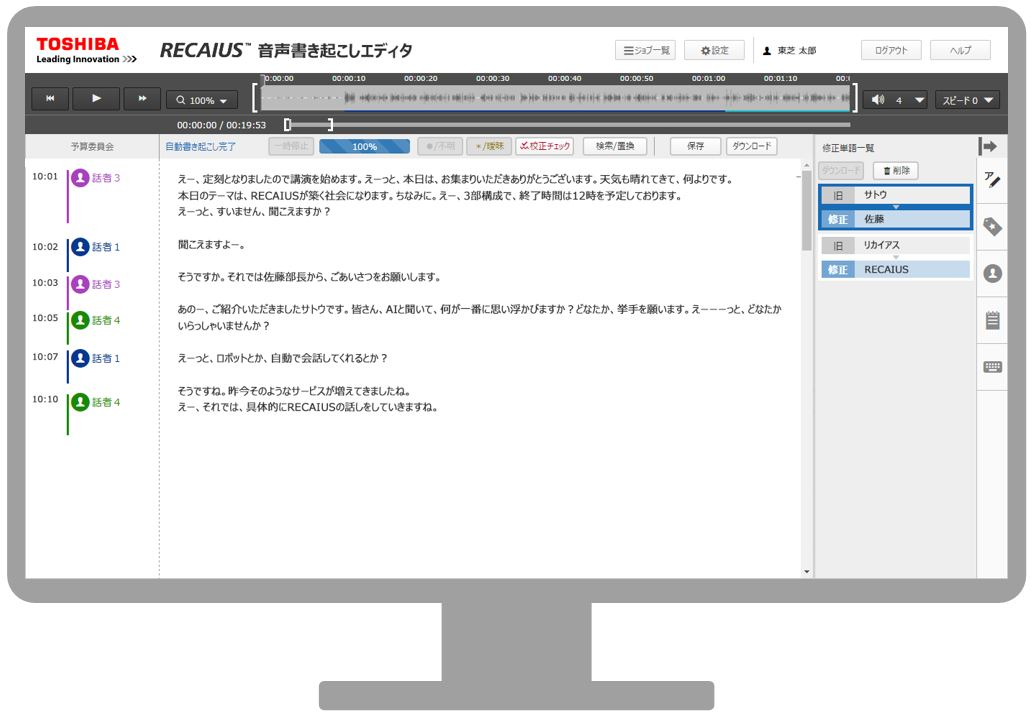Click the 削除 delete button

click(x=895, y=171)
